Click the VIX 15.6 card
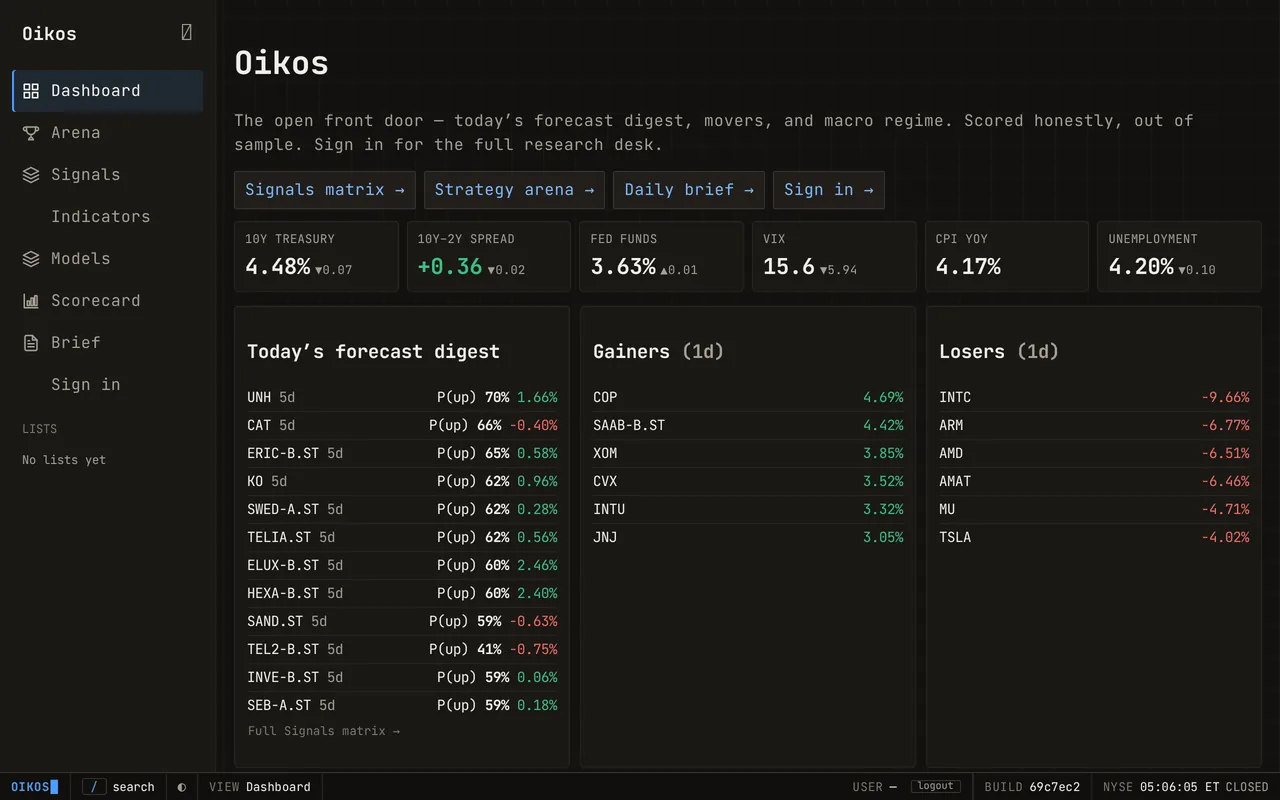The height and width of the screenshot is (800, 1280). [x=834, y=256]
